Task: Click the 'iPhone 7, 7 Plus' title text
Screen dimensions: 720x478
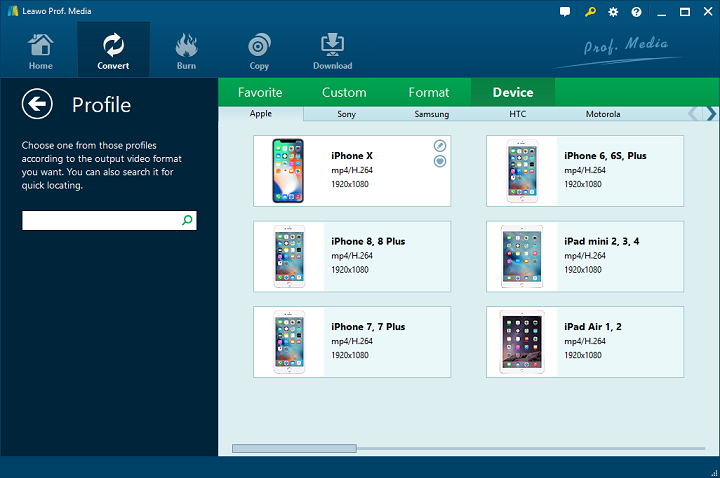Action: pyautogui.click(x=368, y=326)
